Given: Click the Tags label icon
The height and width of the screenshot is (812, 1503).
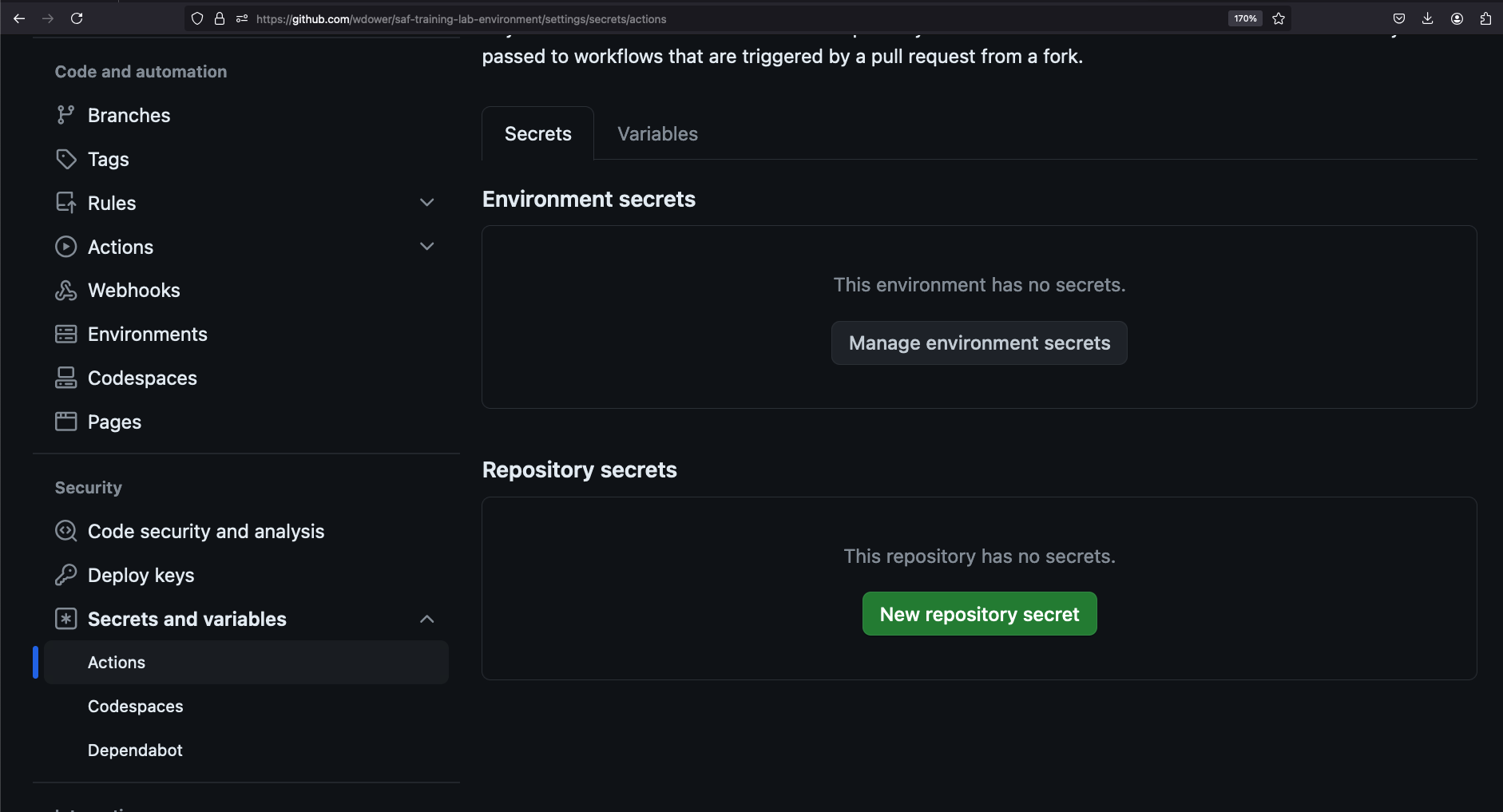Looking at the screenshot, I should click(x=65, y=159).
